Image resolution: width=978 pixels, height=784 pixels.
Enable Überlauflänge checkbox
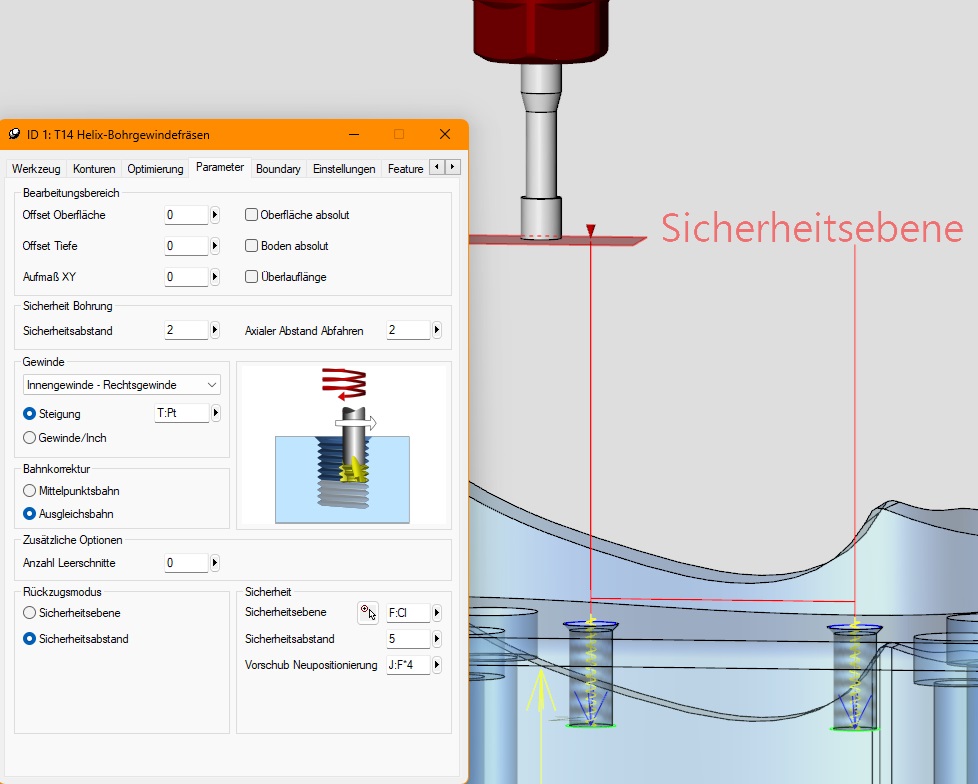click(251, 276)
